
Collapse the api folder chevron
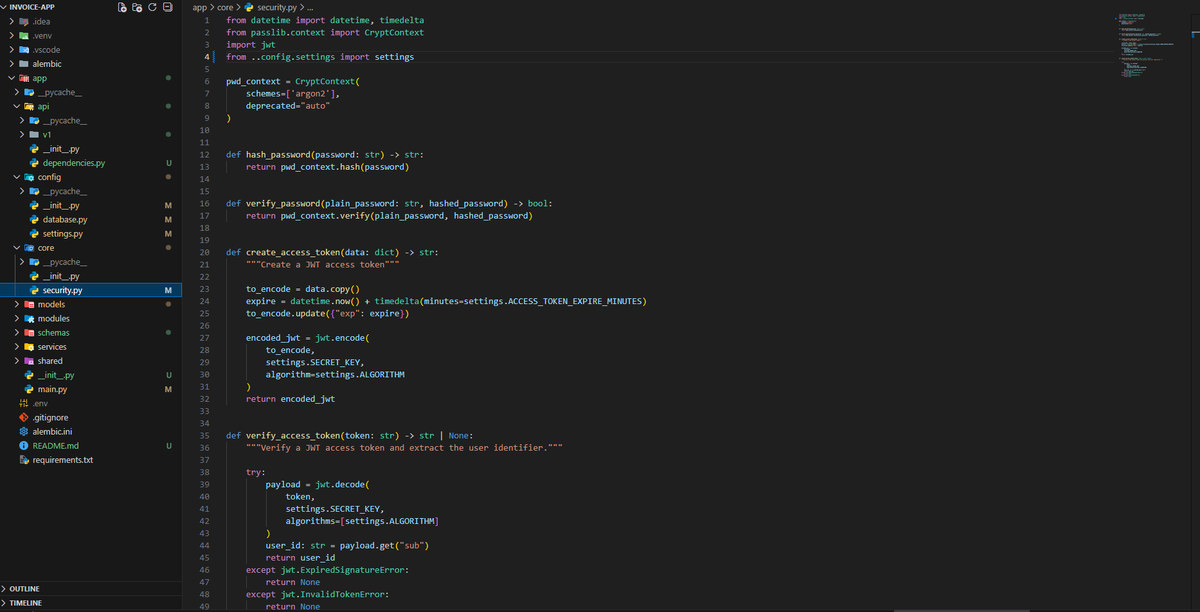tap(16, 106)
